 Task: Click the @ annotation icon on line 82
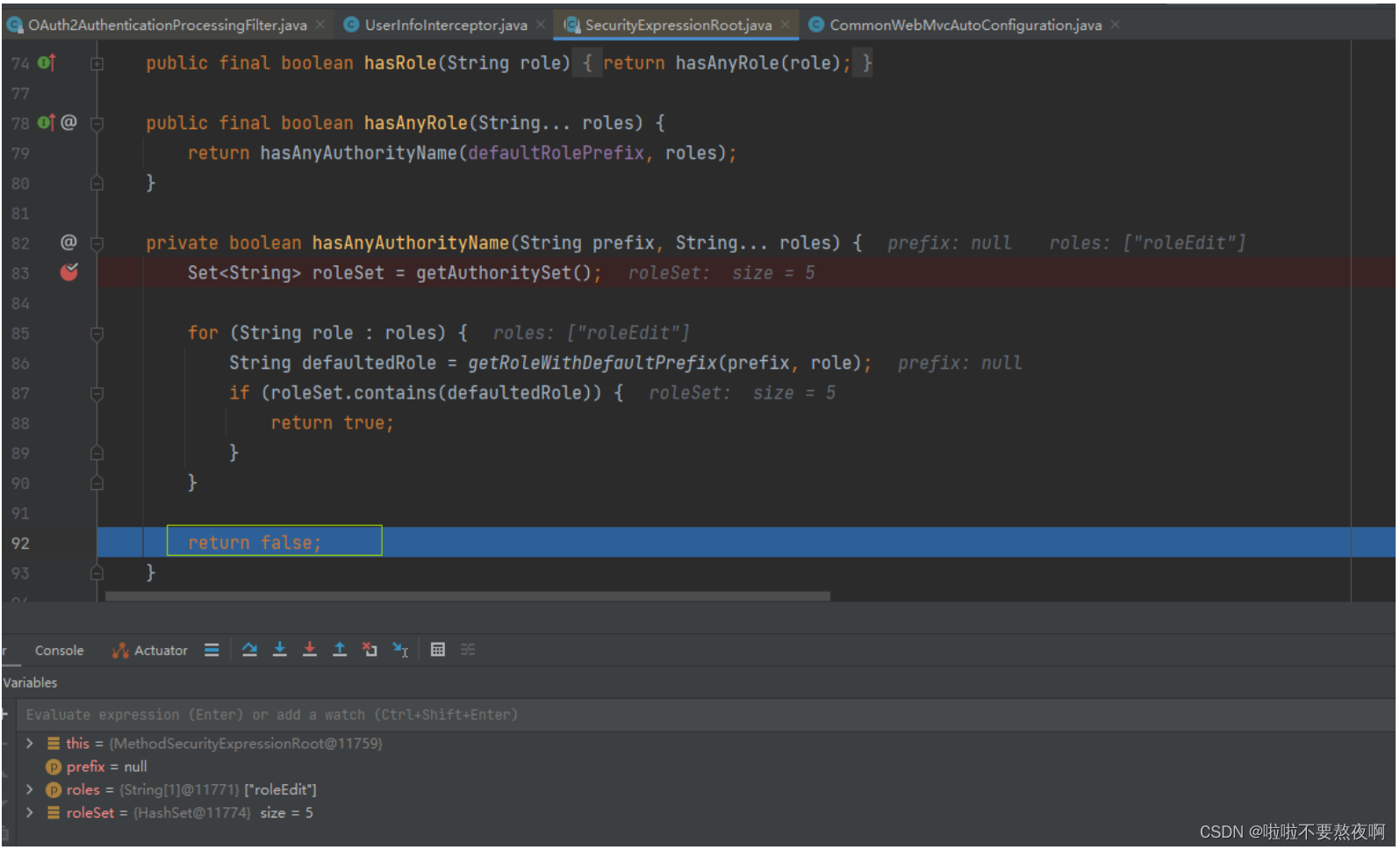point(68,241)
